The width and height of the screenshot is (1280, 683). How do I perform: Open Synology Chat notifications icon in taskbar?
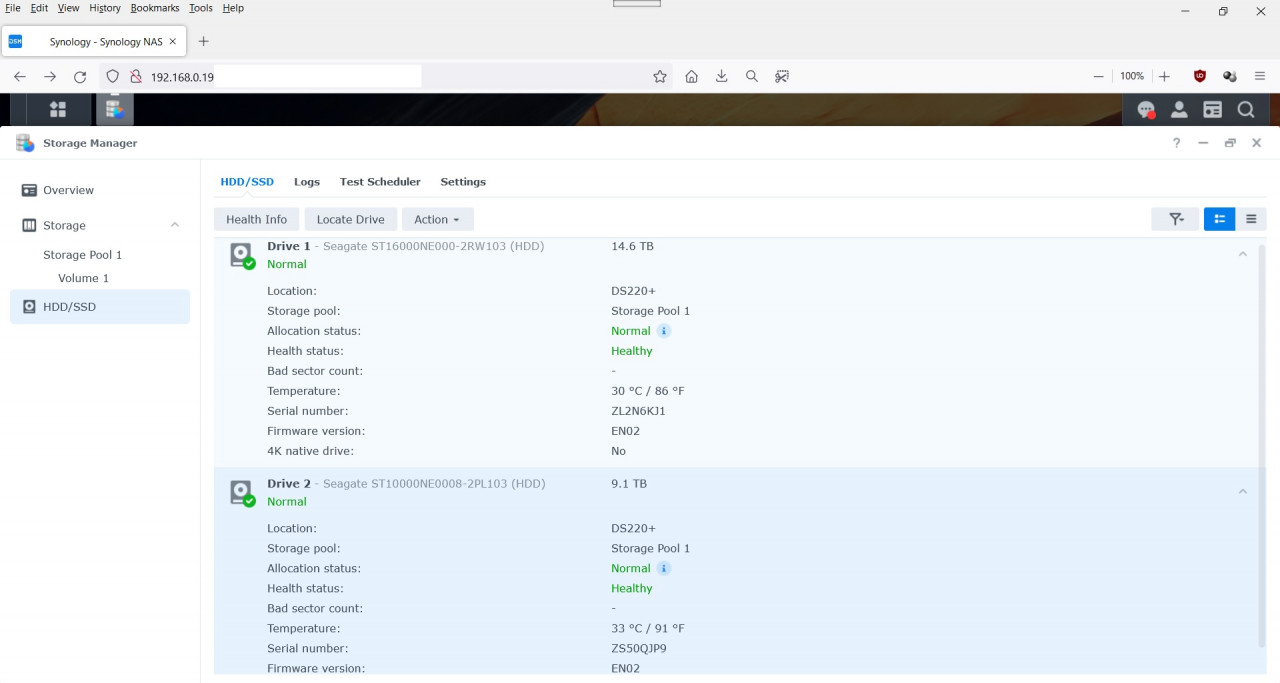click(x=1145, y=109)
